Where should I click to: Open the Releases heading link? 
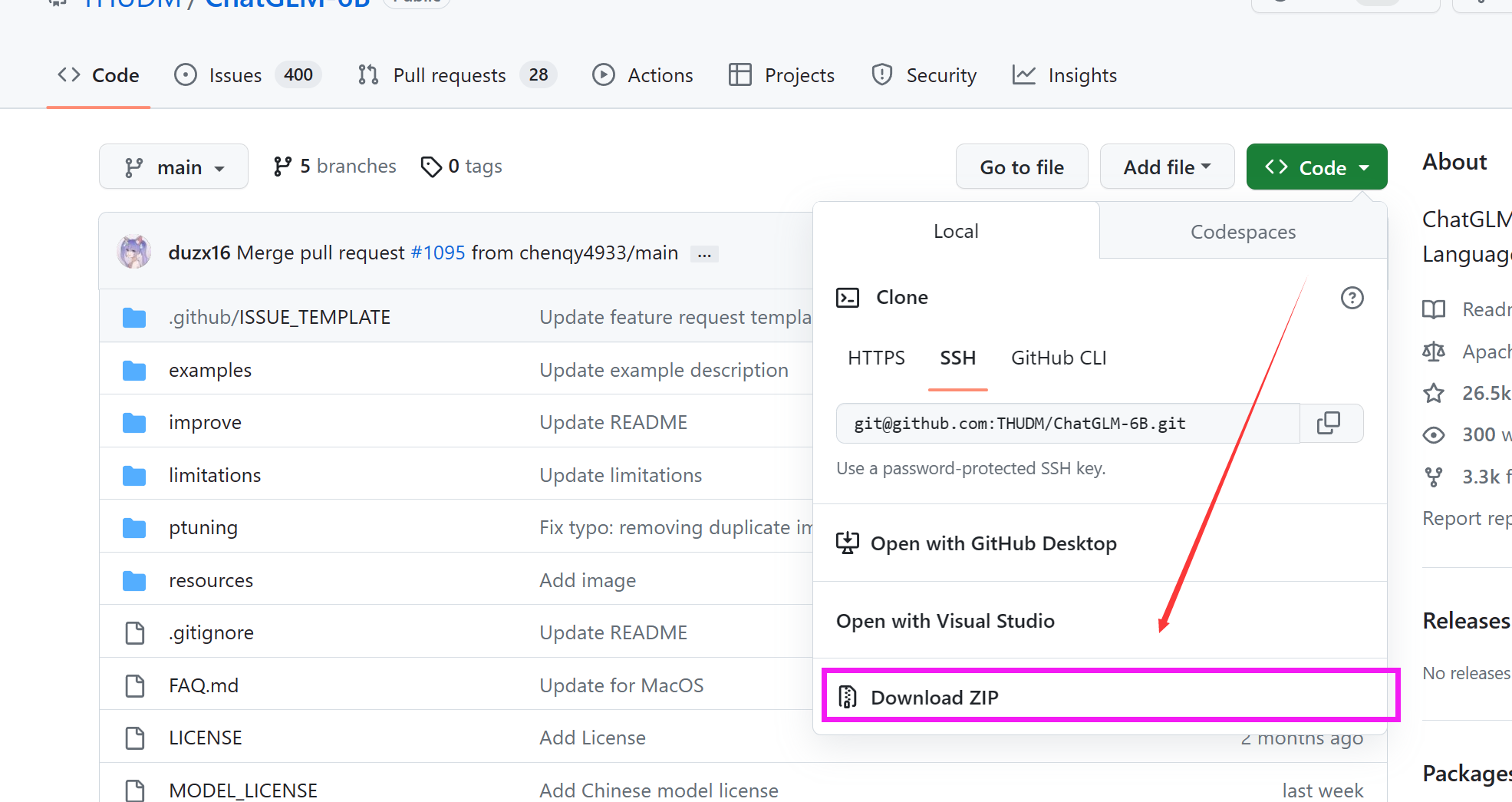point(1466,620)
